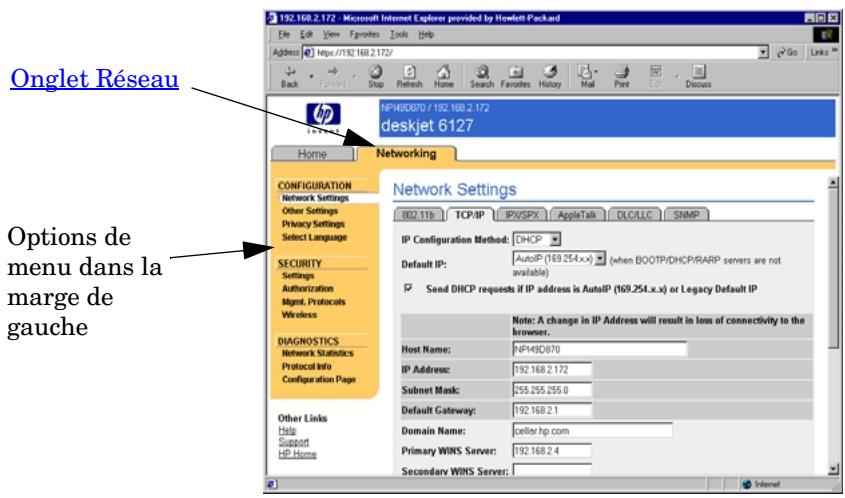Switch to the SNMP tab
This screenshot has height=498, width=845.
tap(686, 215)
